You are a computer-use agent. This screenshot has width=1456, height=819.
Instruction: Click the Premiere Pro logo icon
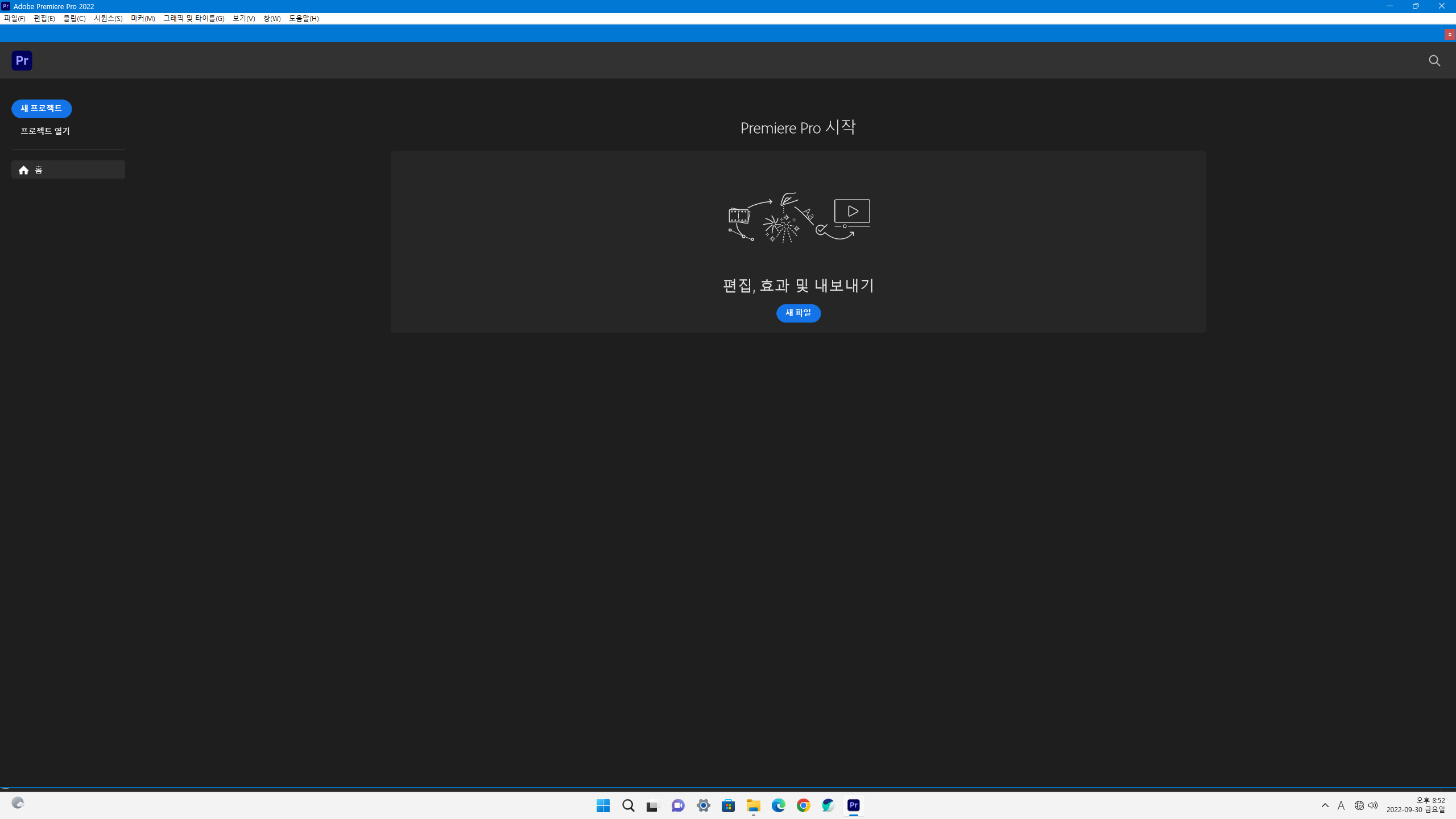click(22, 60)
